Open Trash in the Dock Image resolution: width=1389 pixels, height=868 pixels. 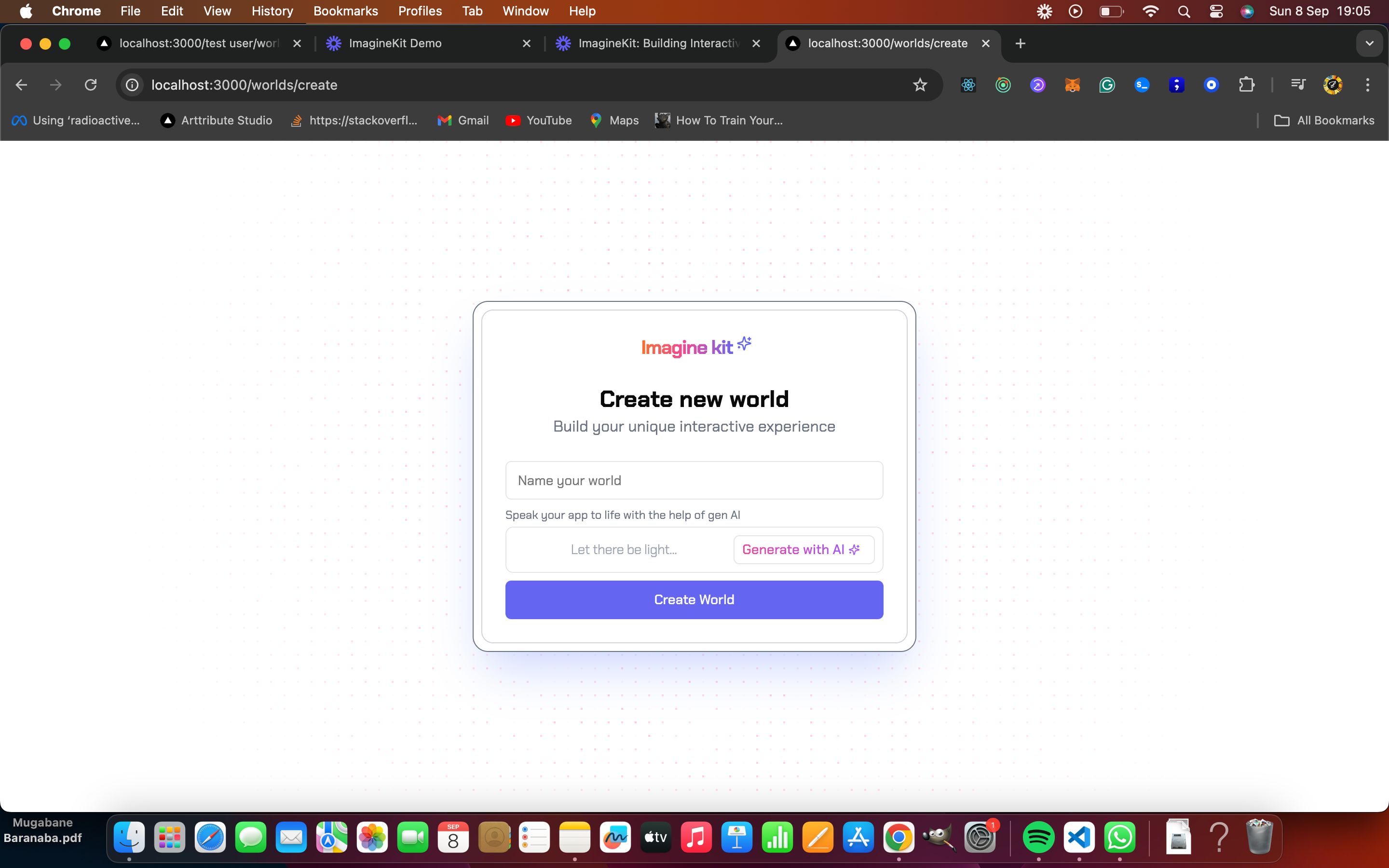1260,838
